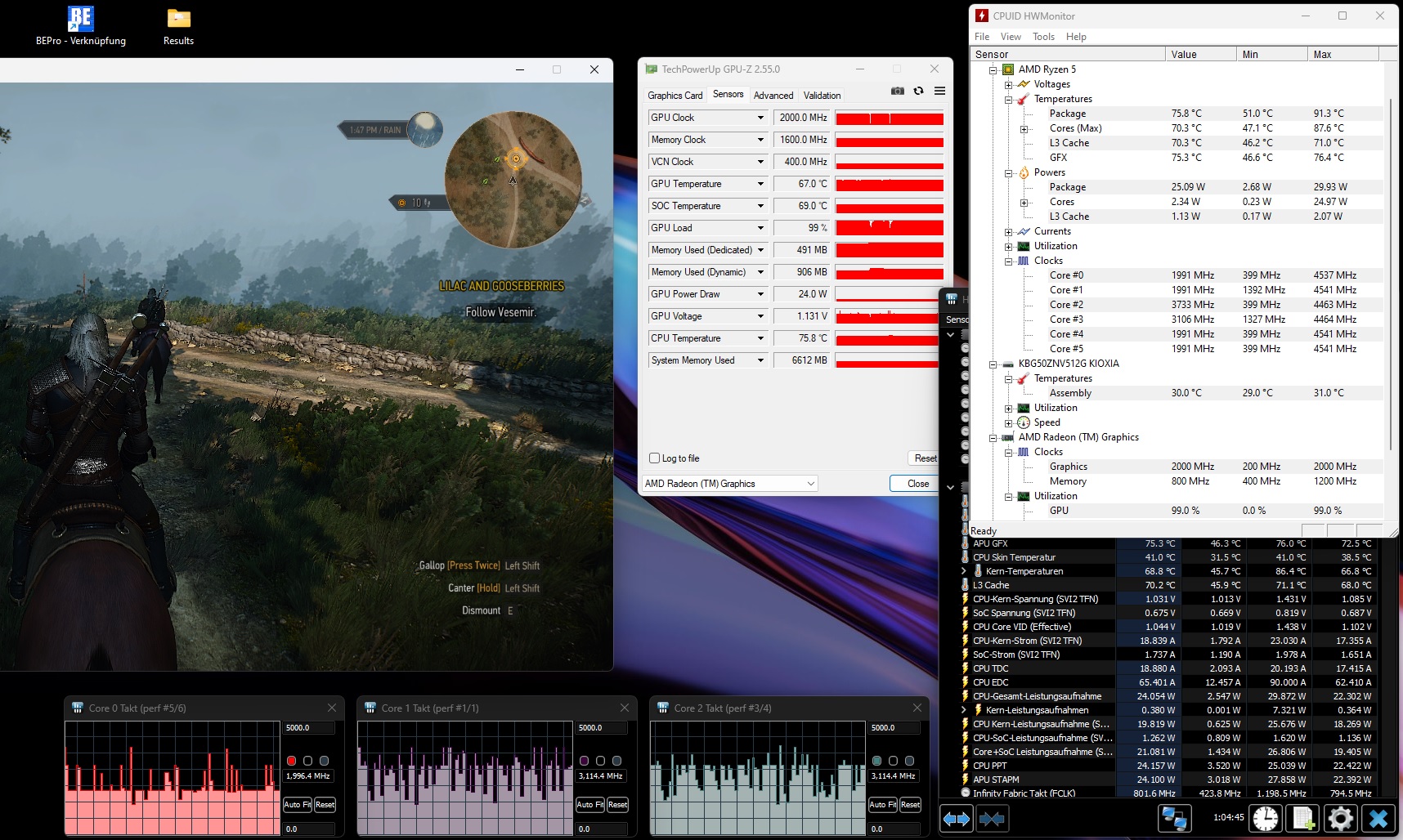
Task: Pick teal graph color in Core 2 Takt
Action: point(876,761)
